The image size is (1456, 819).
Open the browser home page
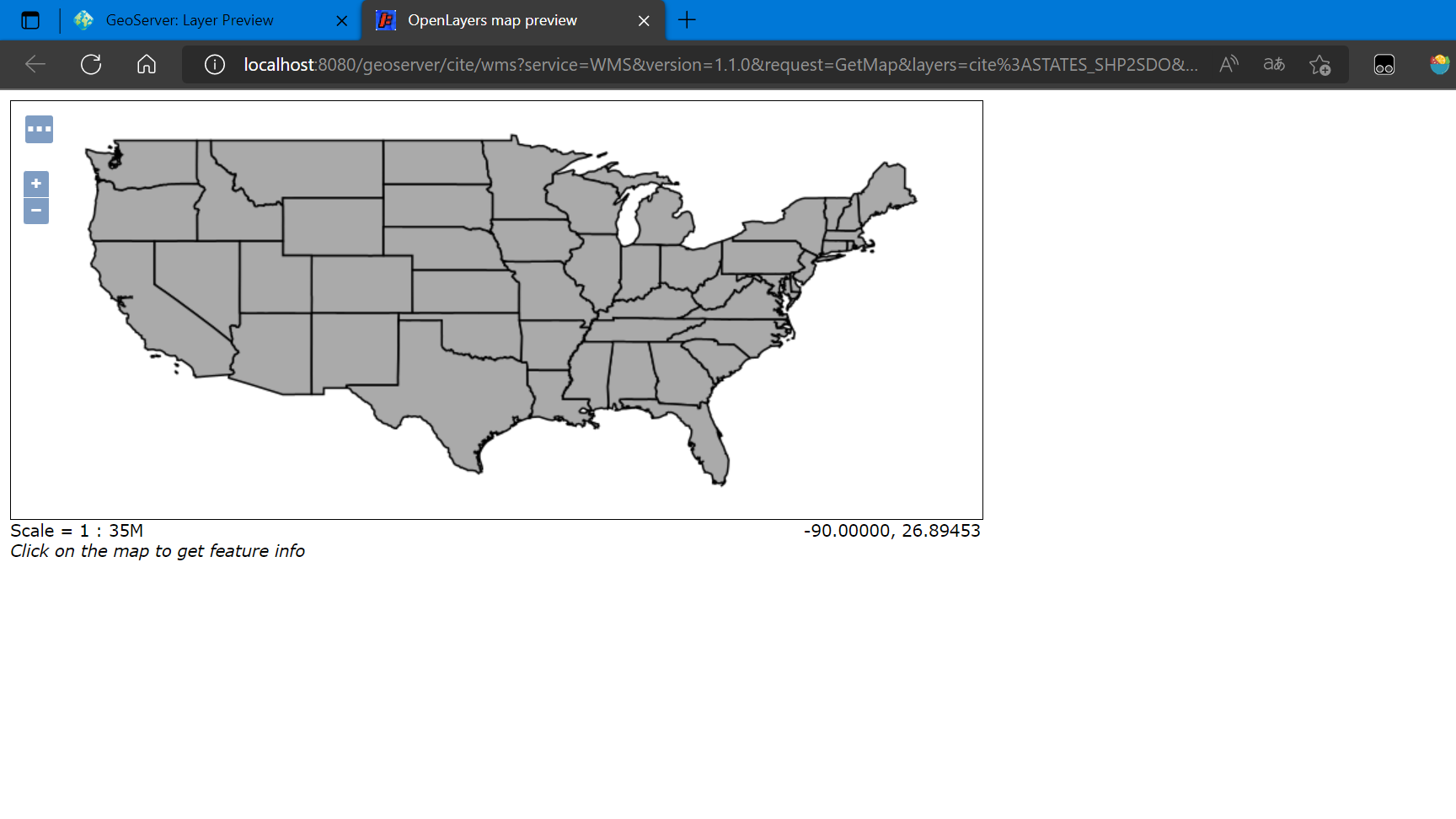147,64
